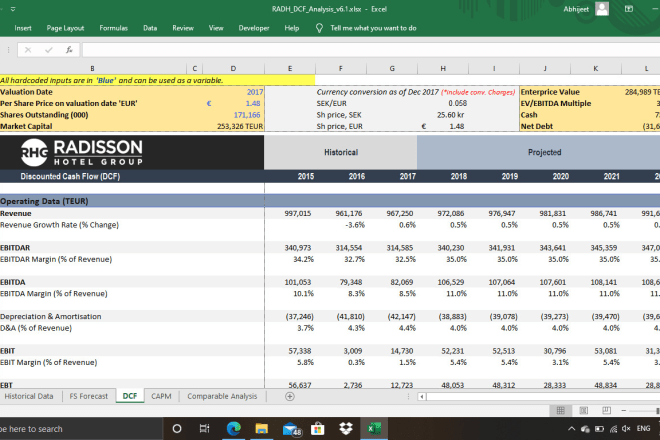Open the Help ribbon tab
The height and width of the screenshot is (440, 660).
point(291,28)
